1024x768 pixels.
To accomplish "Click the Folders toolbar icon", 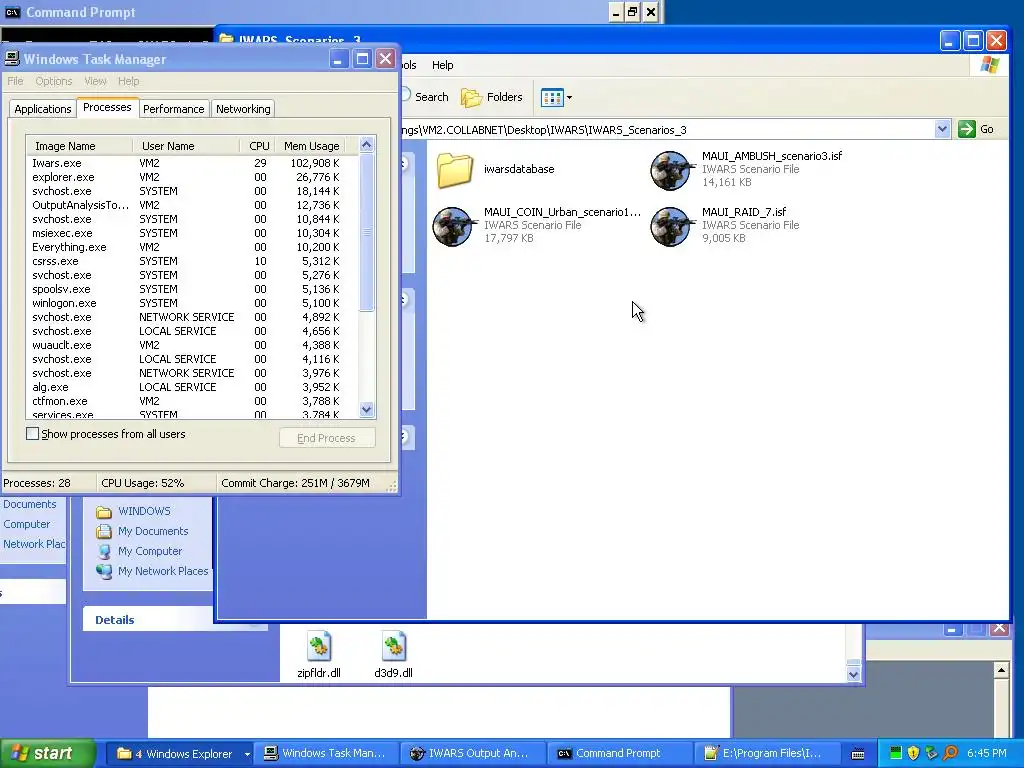I will pos(471,97).
